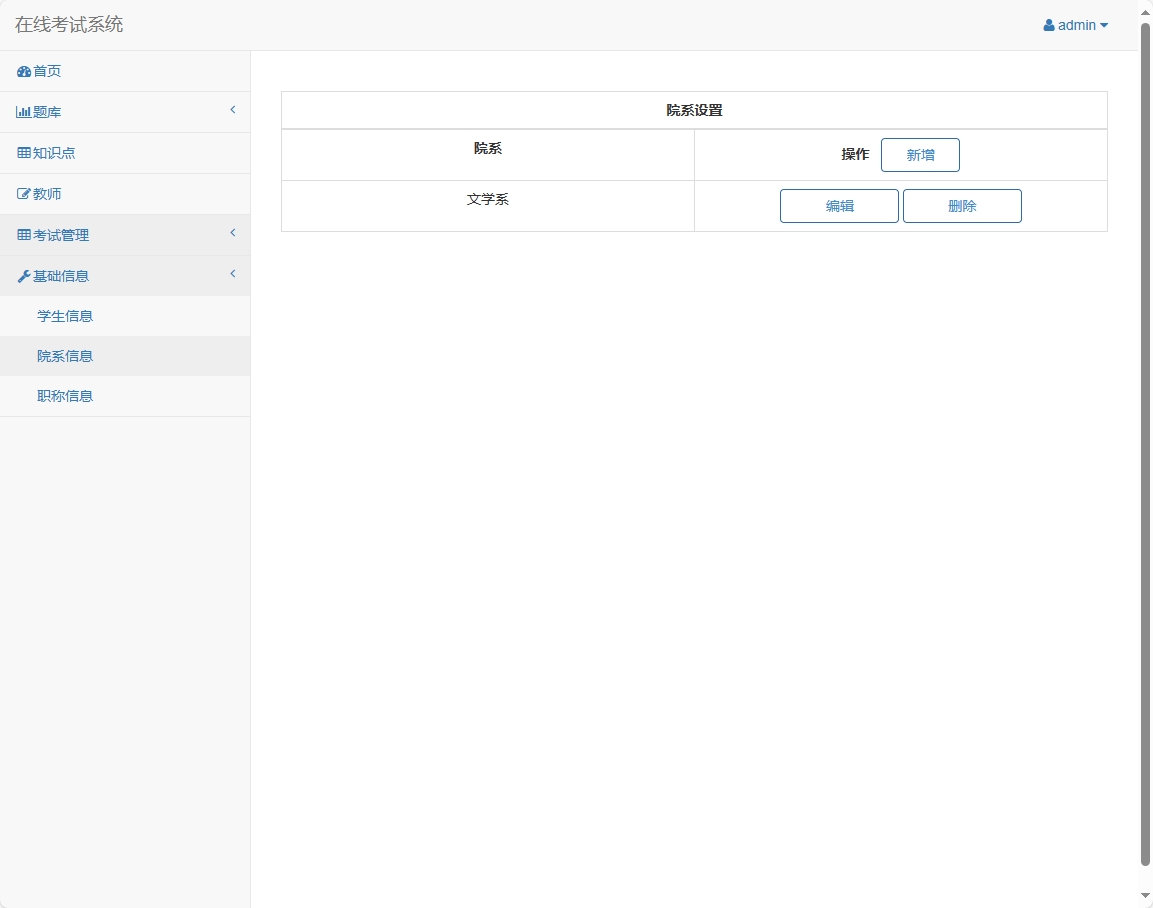This screenshot has height=908, width=1153.
Task: Select 院系信息 submenu item
Action: [x=65, y=356]
